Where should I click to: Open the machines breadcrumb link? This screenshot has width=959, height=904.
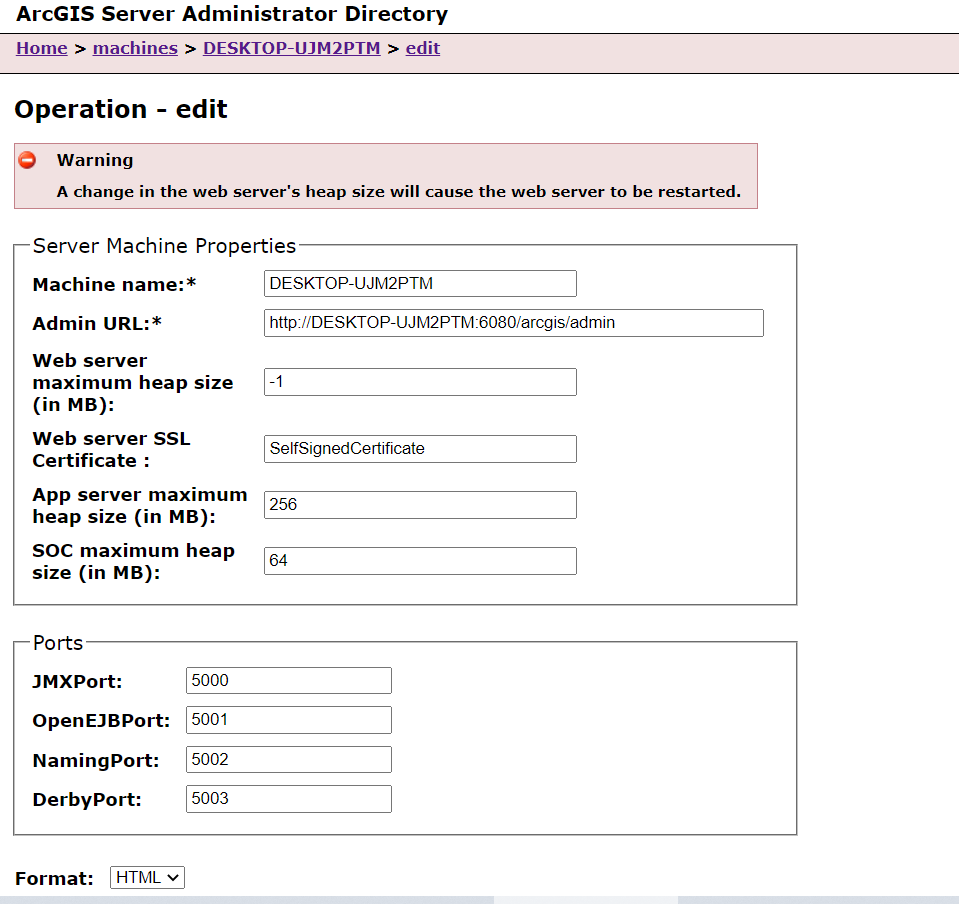134,47
